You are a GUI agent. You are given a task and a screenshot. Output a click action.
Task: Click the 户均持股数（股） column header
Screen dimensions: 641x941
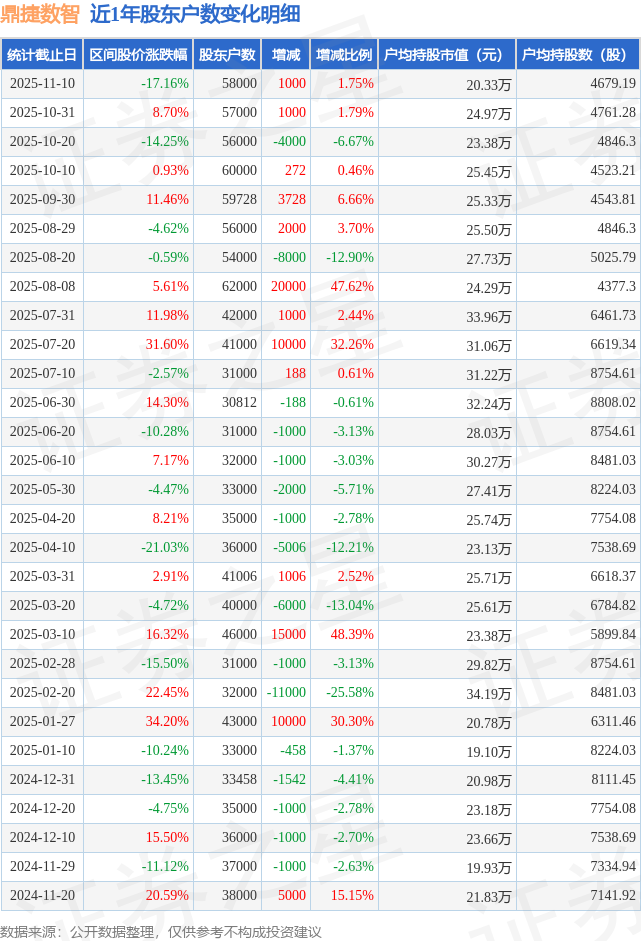580,55
